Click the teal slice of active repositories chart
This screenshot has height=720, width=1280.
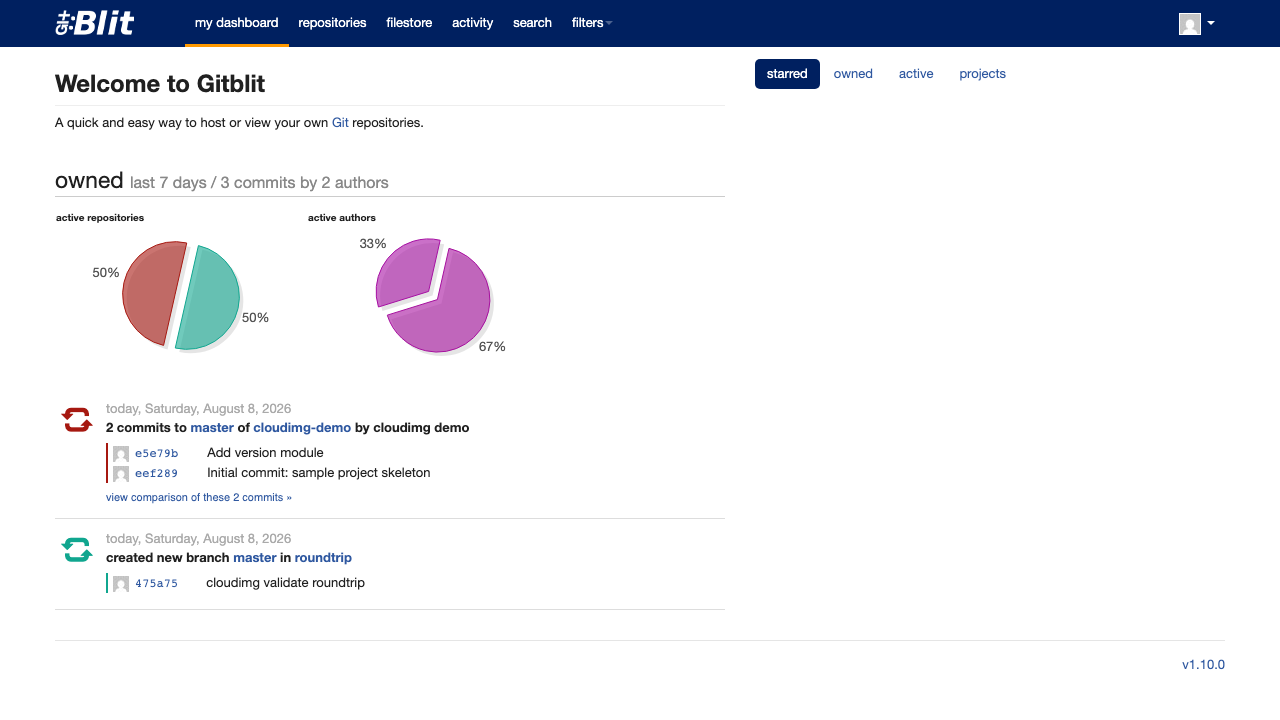210,300
